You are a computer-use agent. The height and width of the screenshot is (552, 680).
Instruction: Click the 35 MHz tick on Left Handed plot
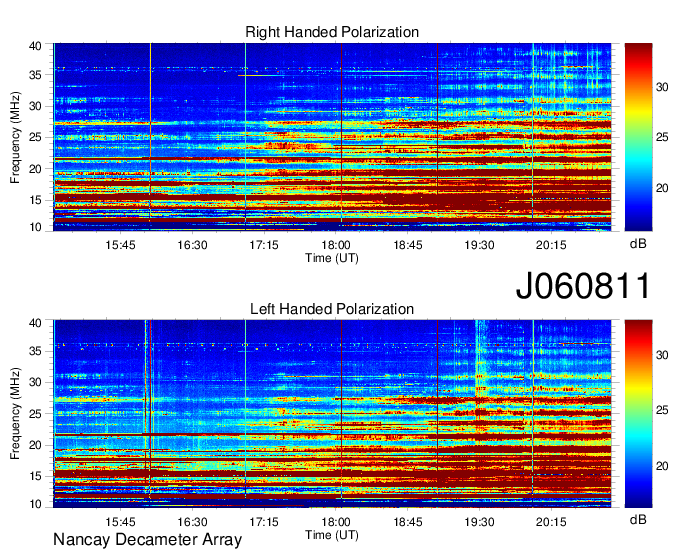[35, 351]
